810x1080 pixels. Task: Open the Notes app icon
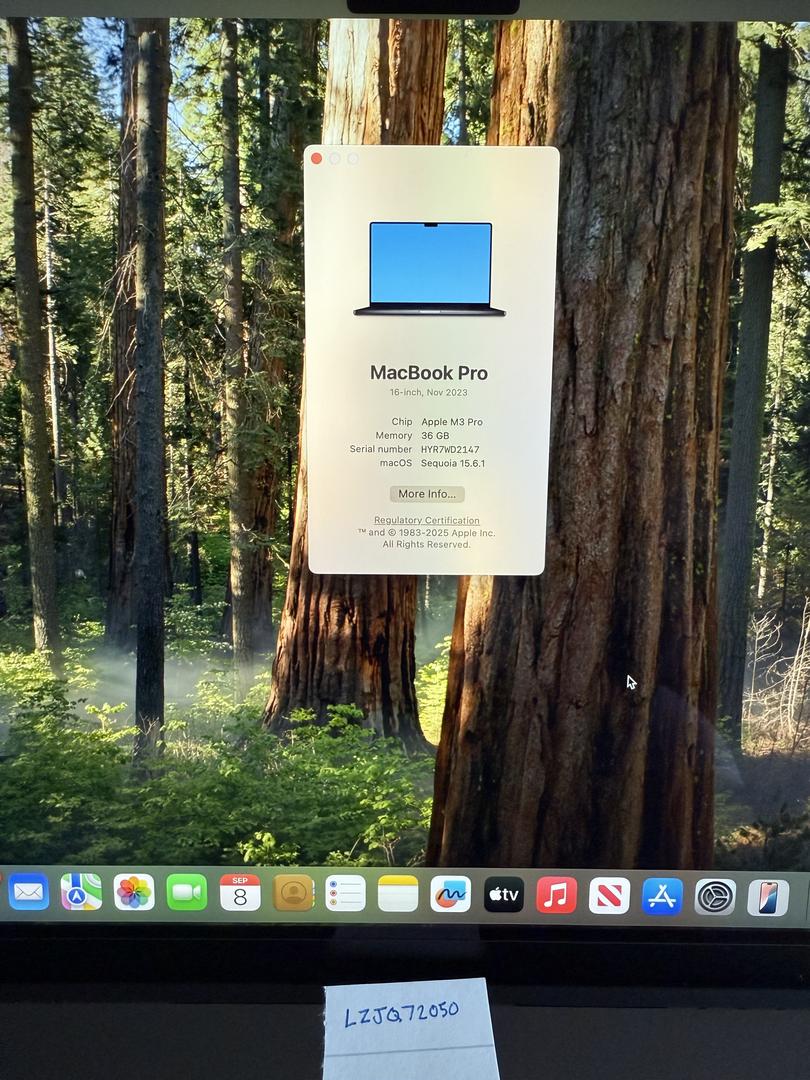pos(398,894)
